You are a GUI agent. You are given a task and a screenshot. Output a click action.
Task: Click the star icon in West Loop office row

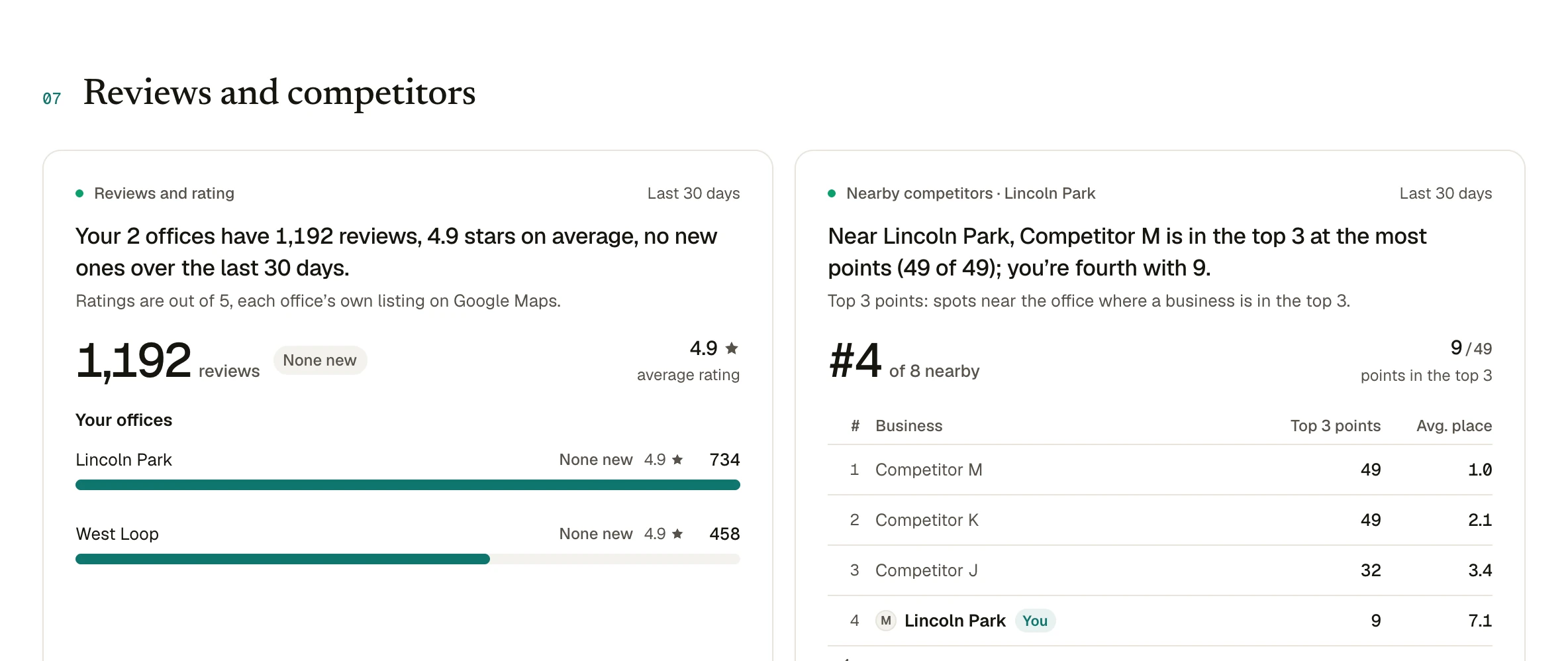pos(677,534)
